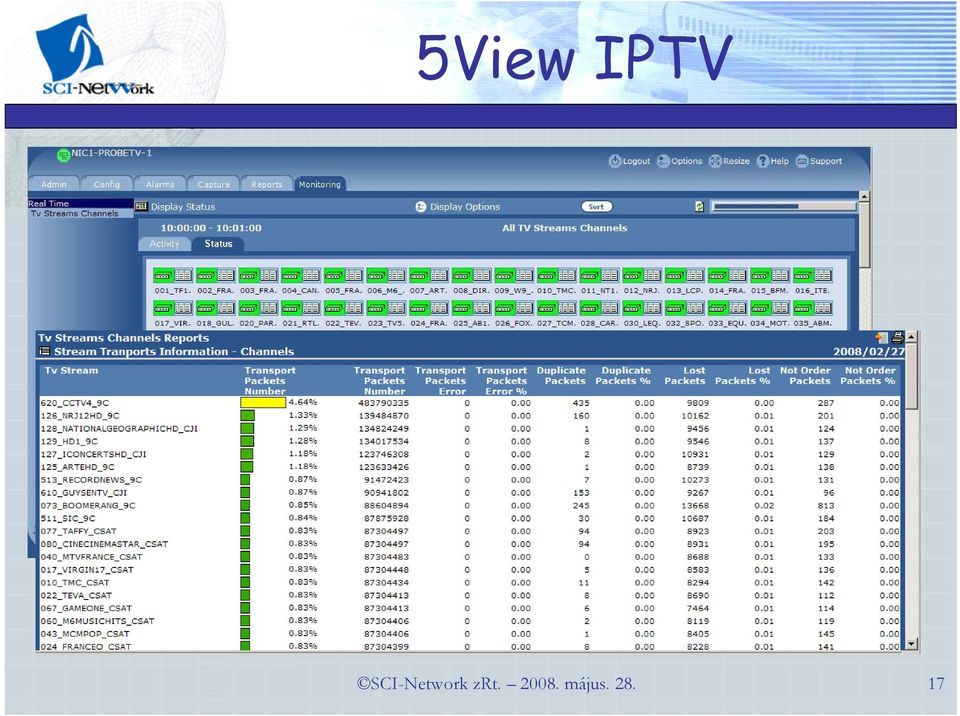The width and height of the screenshot is (960, 716).
Task: Click the yellow bar for 620_CCTV4_9C
Action: [263, 402]
